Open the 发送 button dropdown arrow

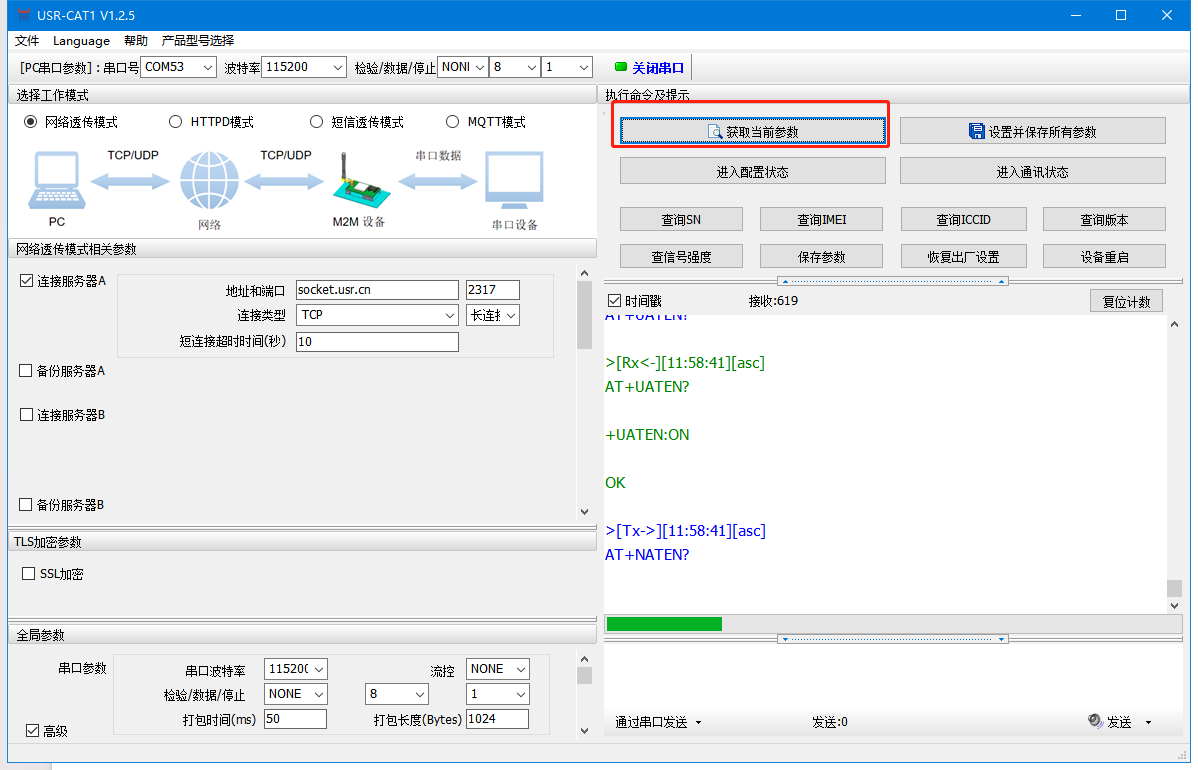pos(1148,723)
